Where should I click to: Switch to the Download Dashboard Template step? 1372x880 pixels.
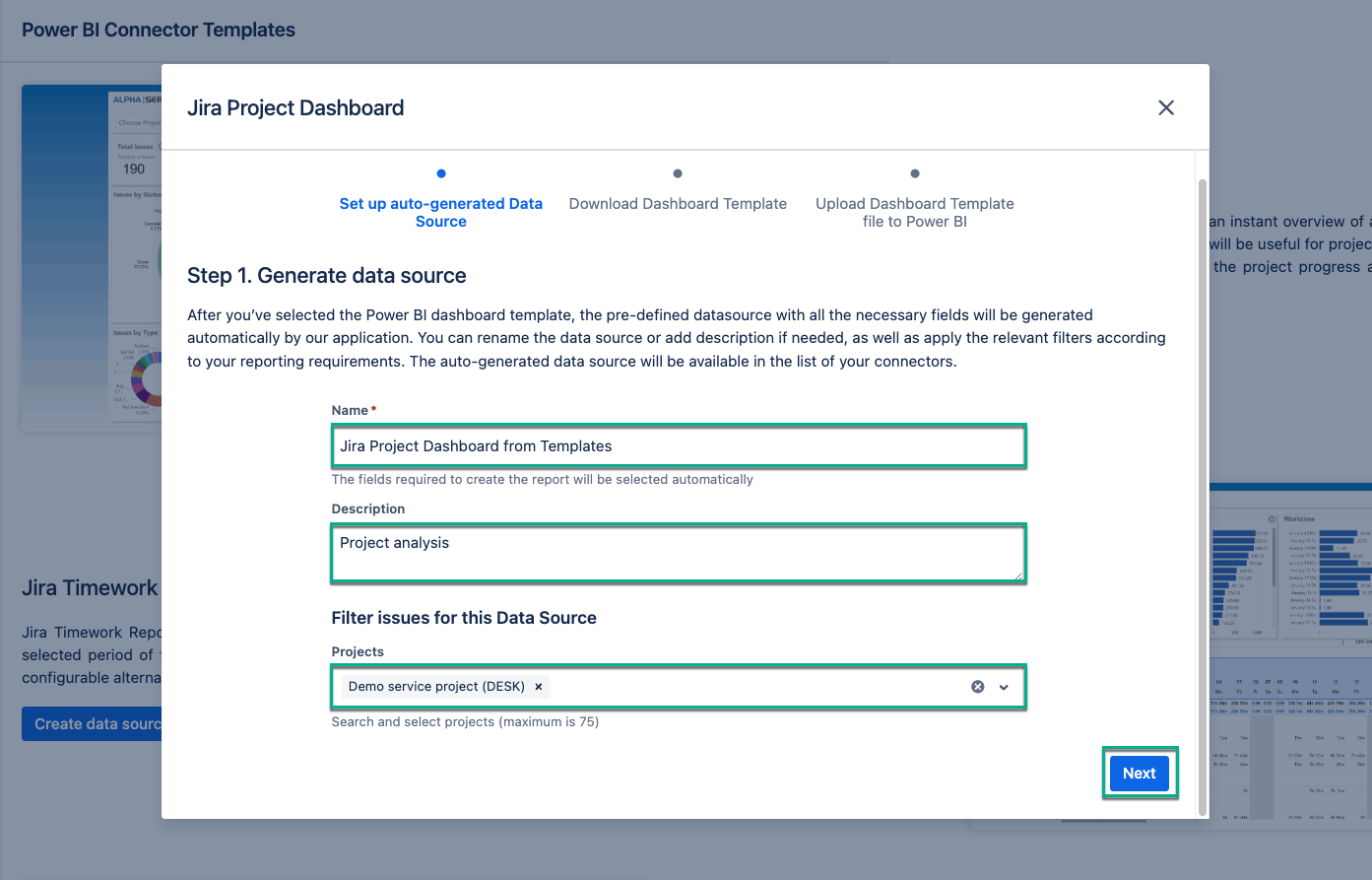click(x=677, y=203)
